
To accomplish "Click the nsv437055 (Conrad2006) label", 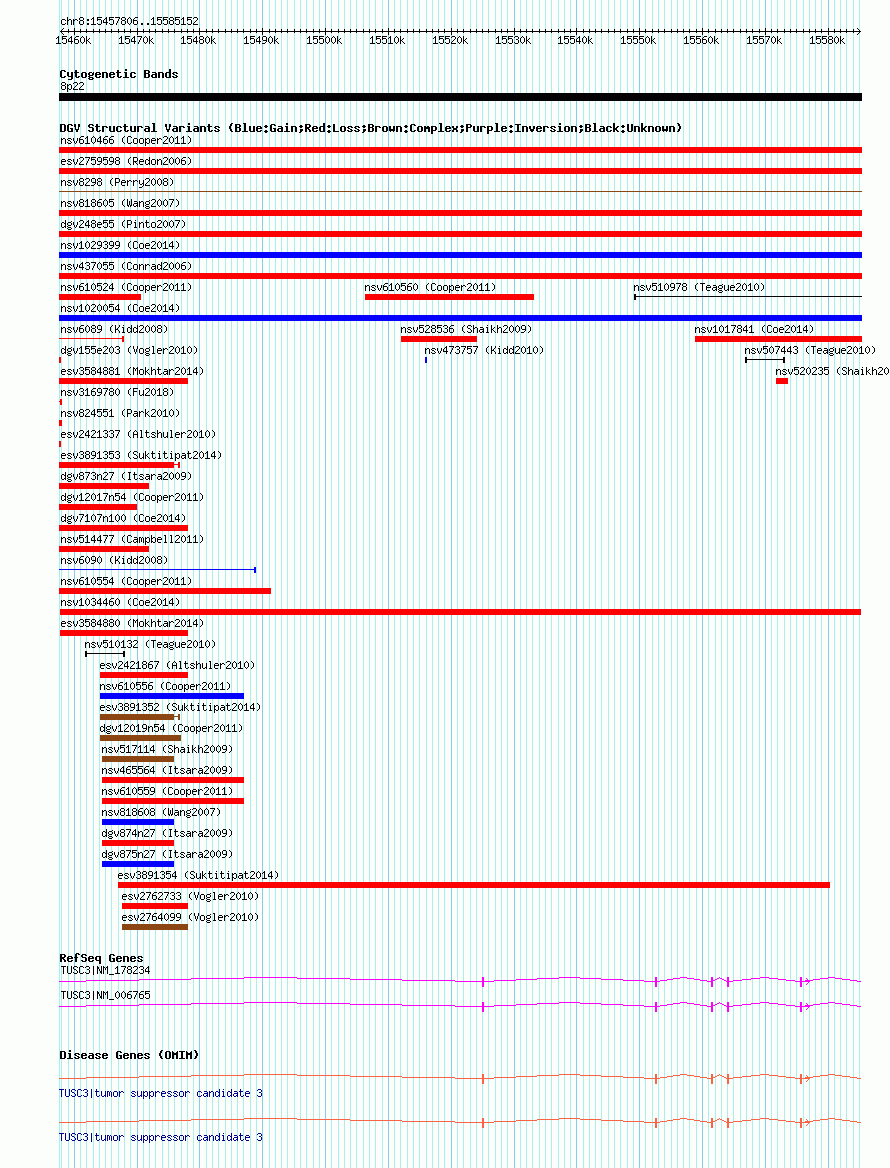I will 126,266.
